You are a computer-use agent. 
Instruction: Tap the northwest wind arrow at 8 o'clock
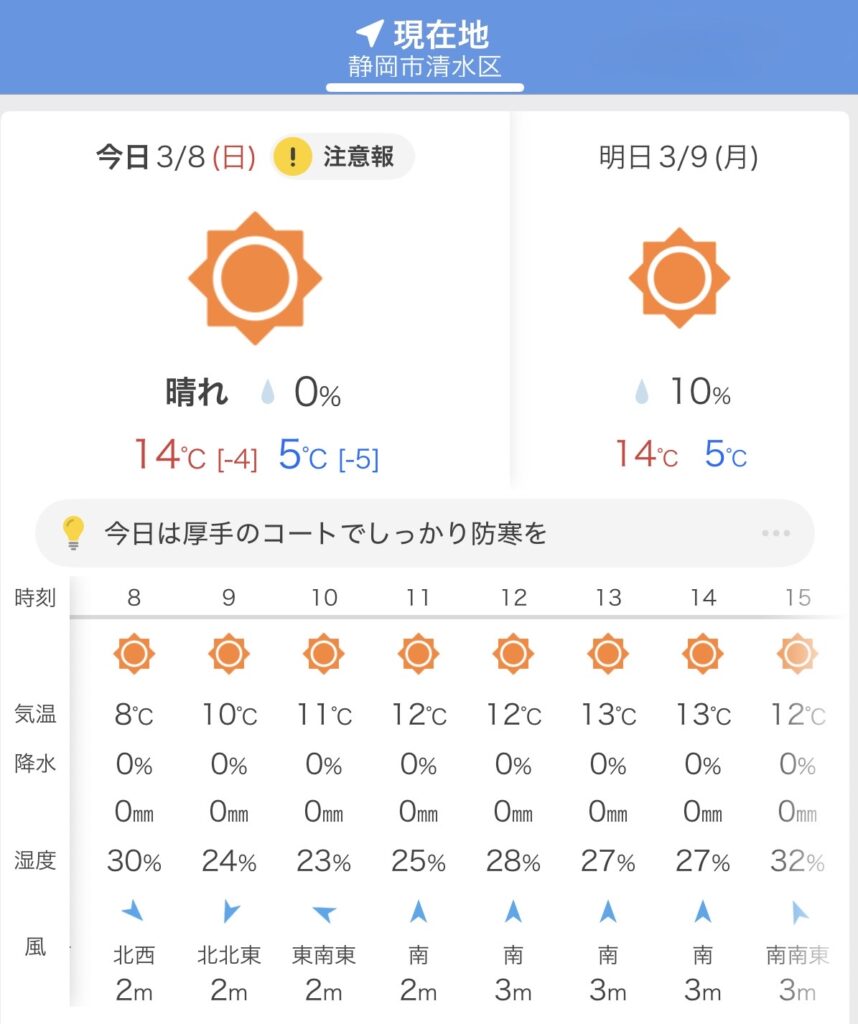(134, 911)
